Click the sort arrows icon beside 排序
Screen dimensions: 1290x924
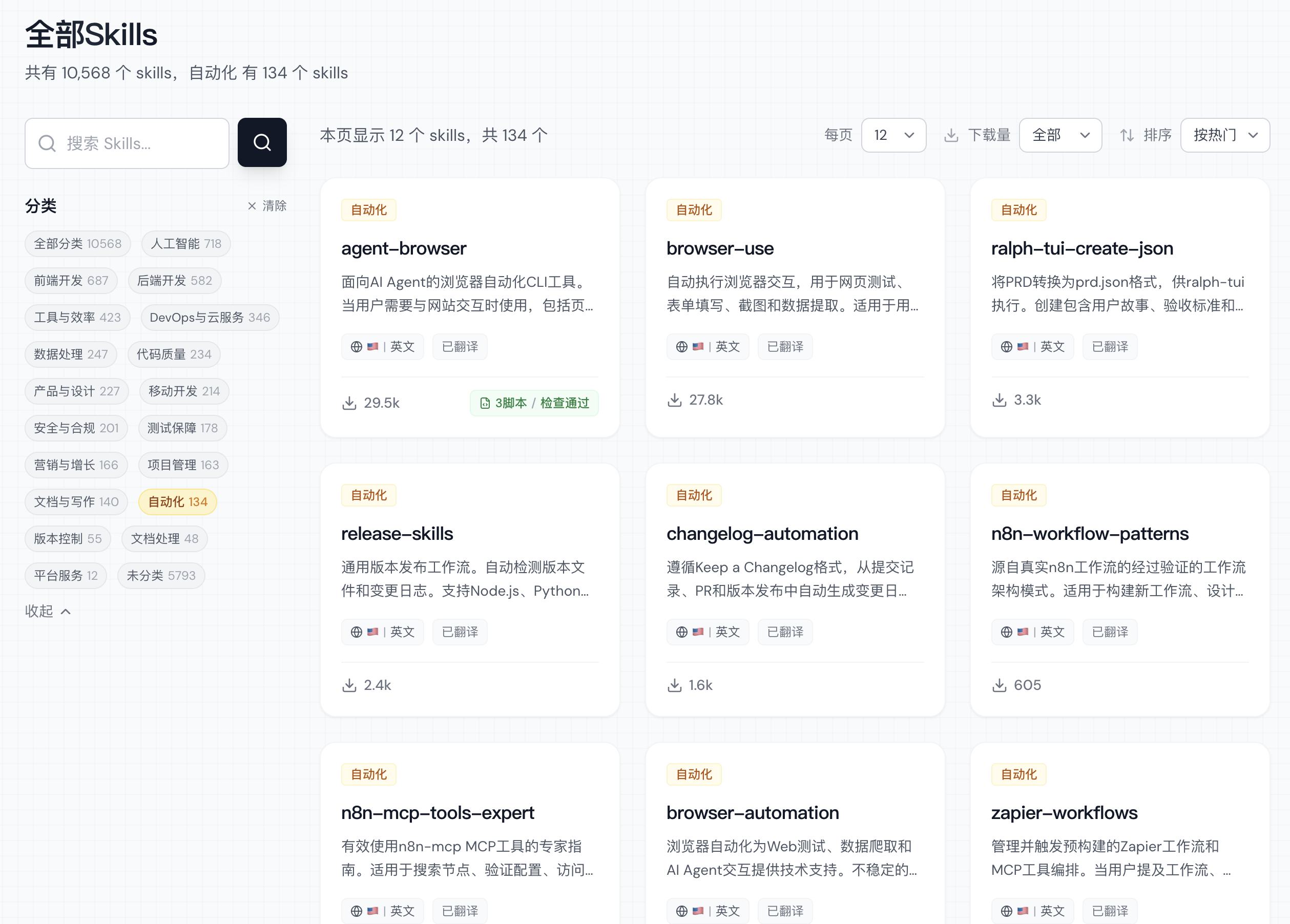click(x=1126, y=135)
